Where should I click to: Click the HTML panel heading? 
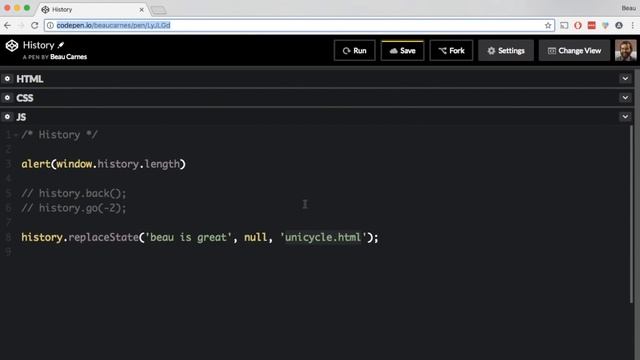click(30, 79)
